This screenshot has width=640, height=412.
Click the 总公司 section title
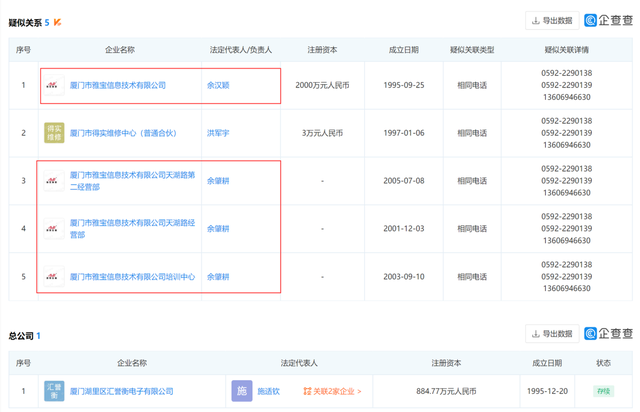(x=21, y=336)
